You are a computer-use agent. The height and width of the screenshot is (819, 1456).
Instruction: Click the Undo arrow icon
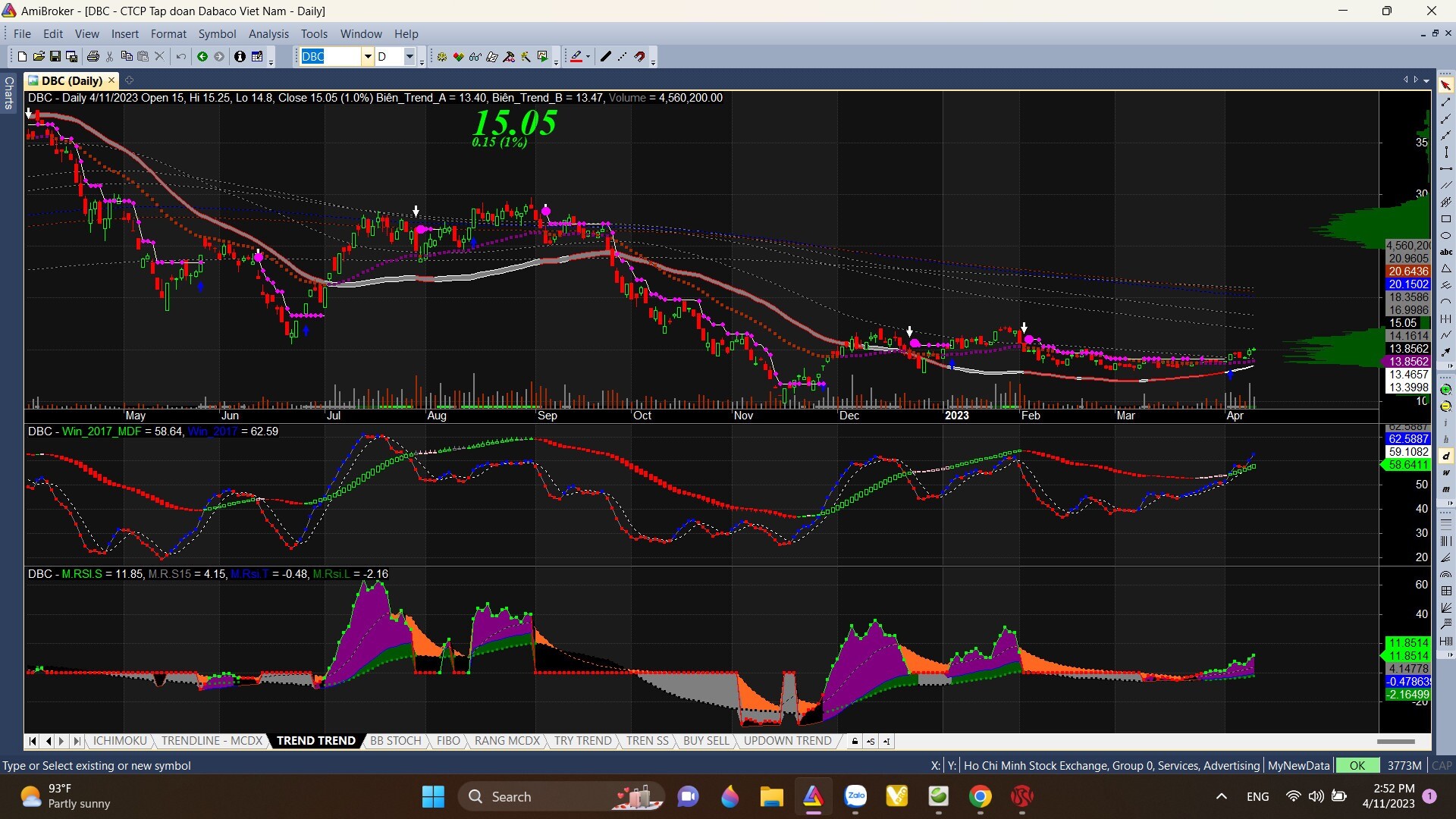click(x=180, y=57)
